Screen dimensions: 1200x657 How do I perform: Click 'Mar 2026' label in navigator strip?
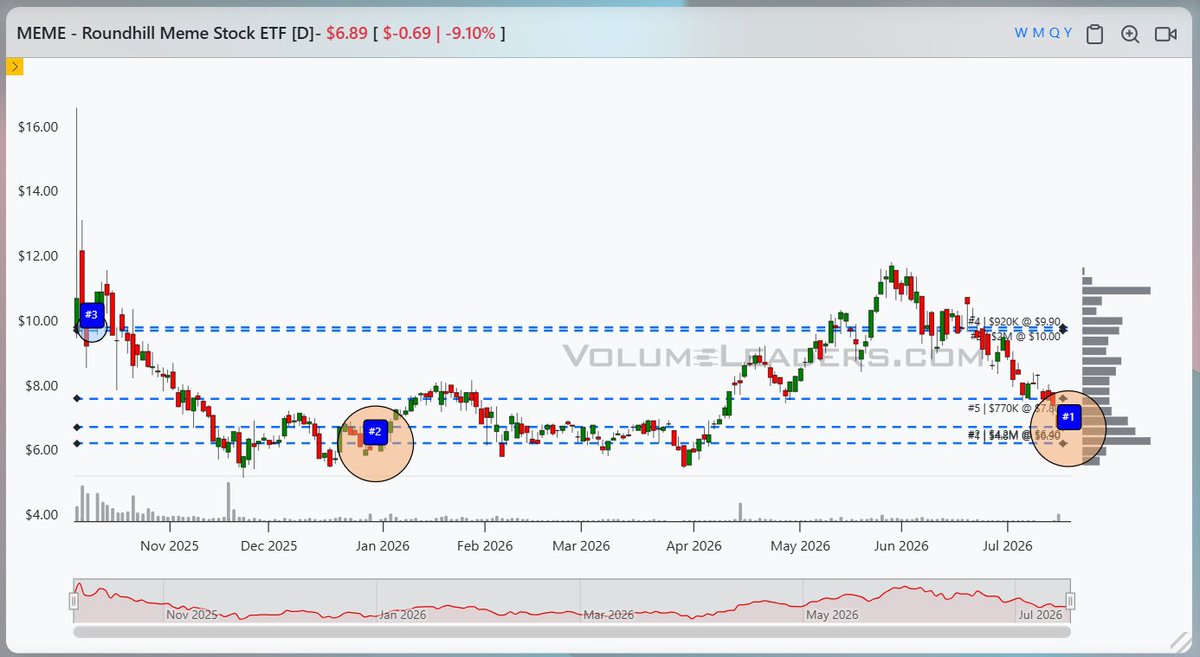[x=609, y=614]
